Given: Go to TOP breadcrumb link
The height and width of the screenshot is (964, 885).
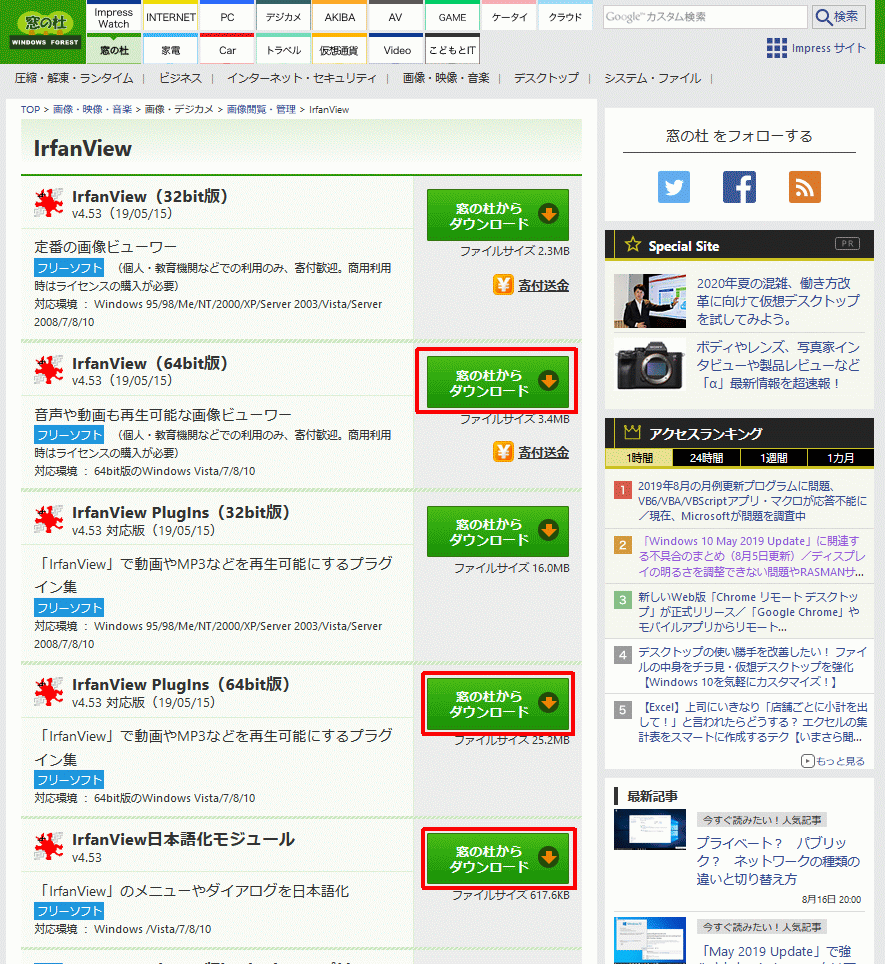Looking at the screenshot, I should click(x=30, y=109).
